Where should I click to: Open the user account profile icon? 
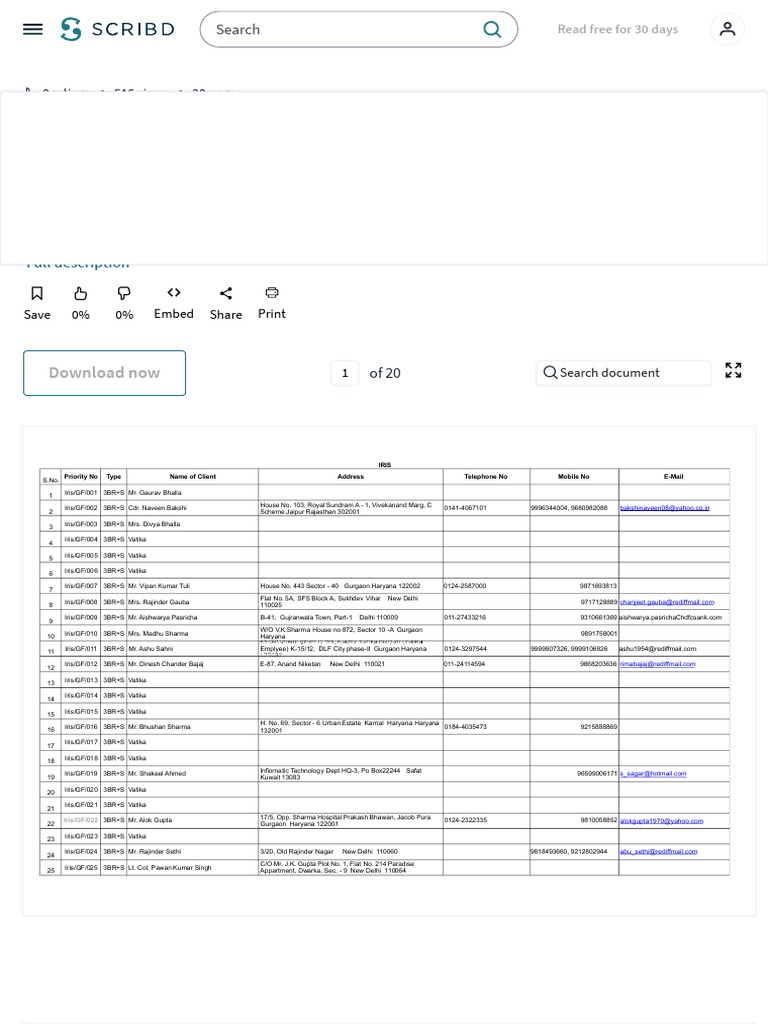[727, 29]
